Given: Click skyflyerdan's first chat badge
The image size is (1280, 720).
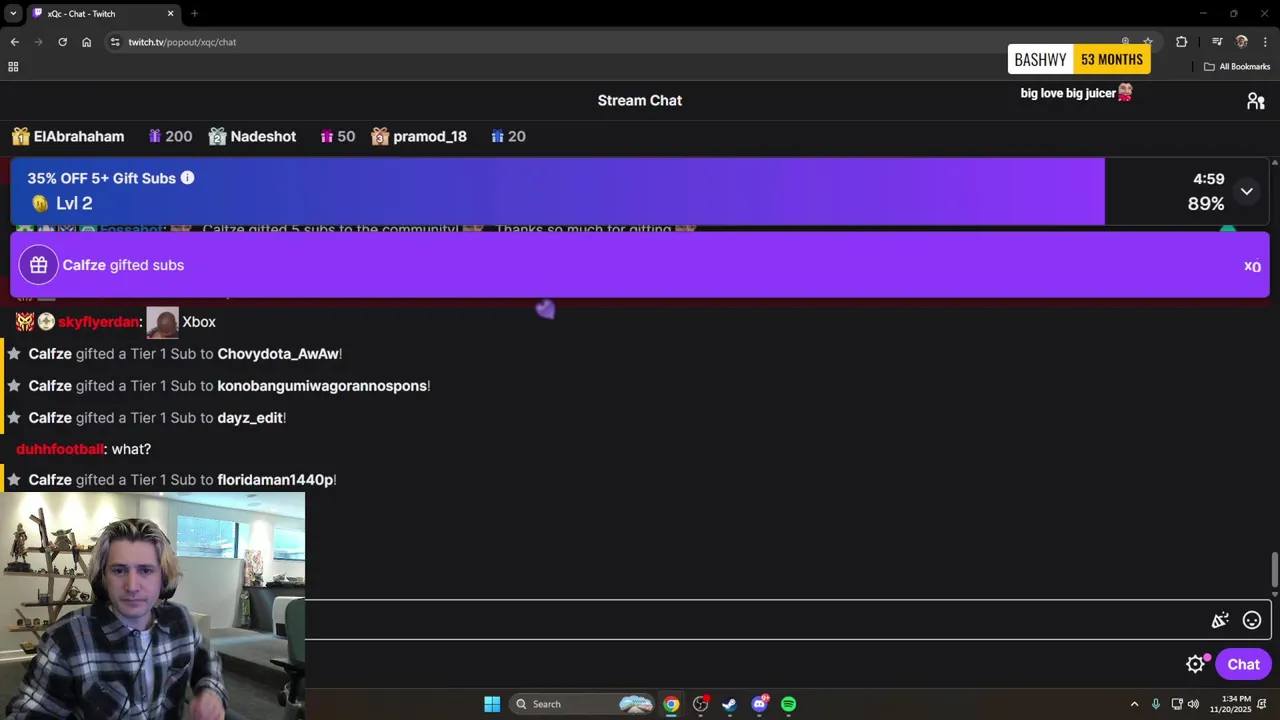Looking at the screenshot, I should pyautogui.click(x=25, y=322).
